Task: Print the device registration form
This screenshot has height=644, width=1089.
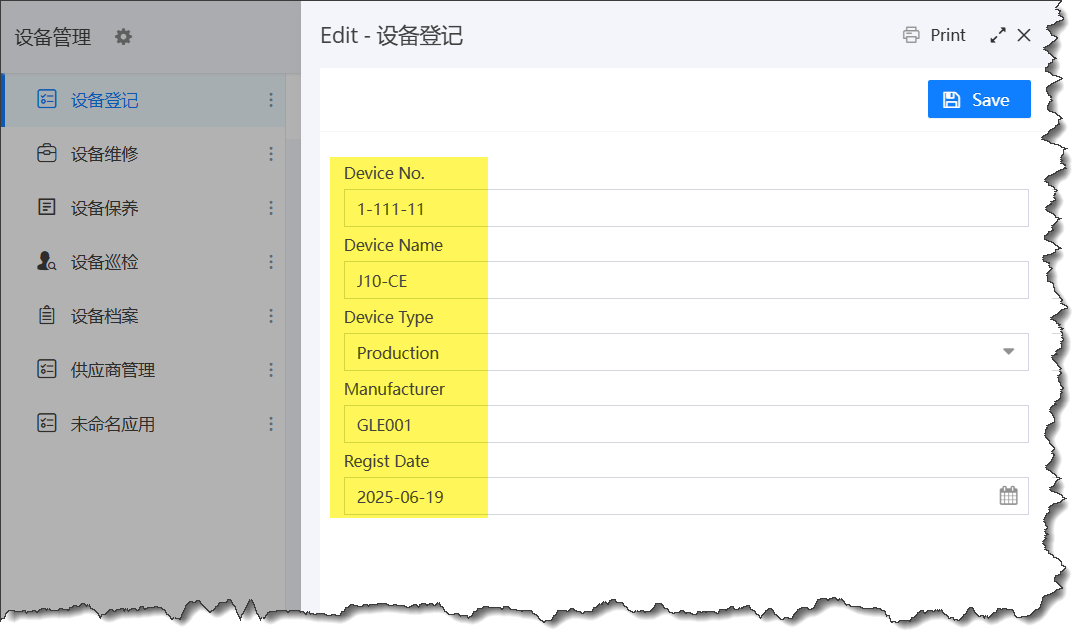Action: [x=934, y=35]
